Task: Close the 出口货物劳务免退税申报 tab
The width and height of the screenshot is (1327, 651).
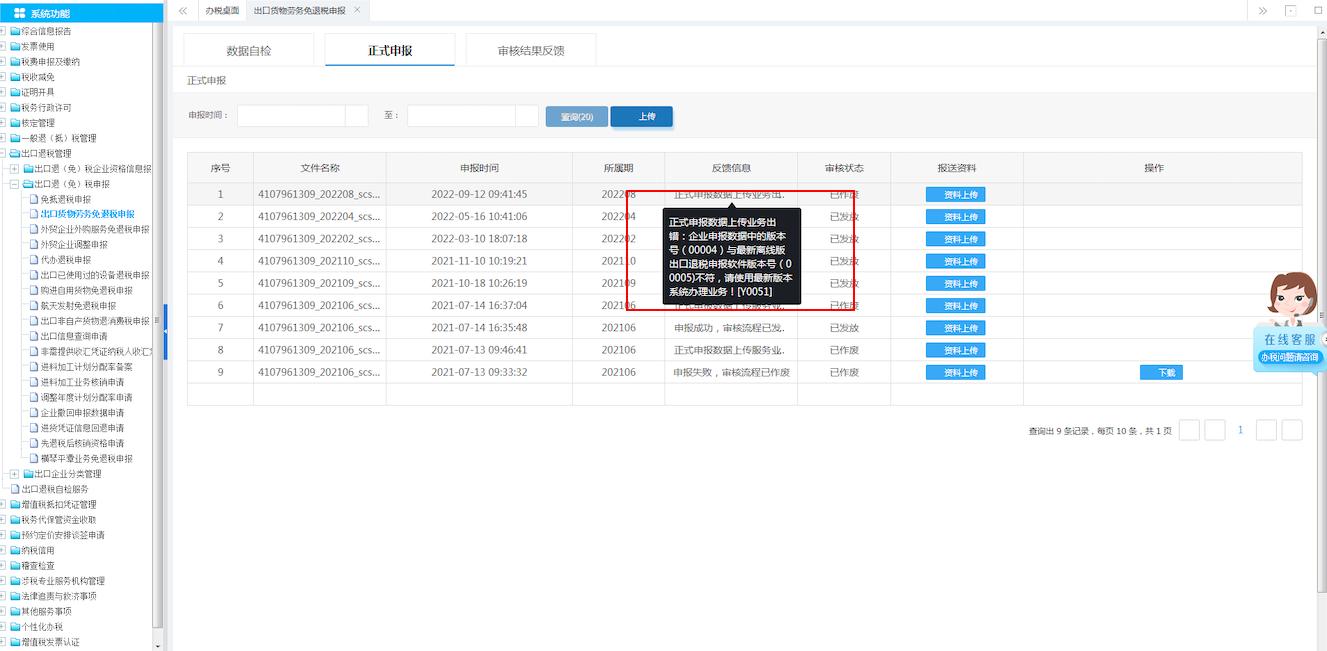Action: pyautogui.click(x=357, y=9)
